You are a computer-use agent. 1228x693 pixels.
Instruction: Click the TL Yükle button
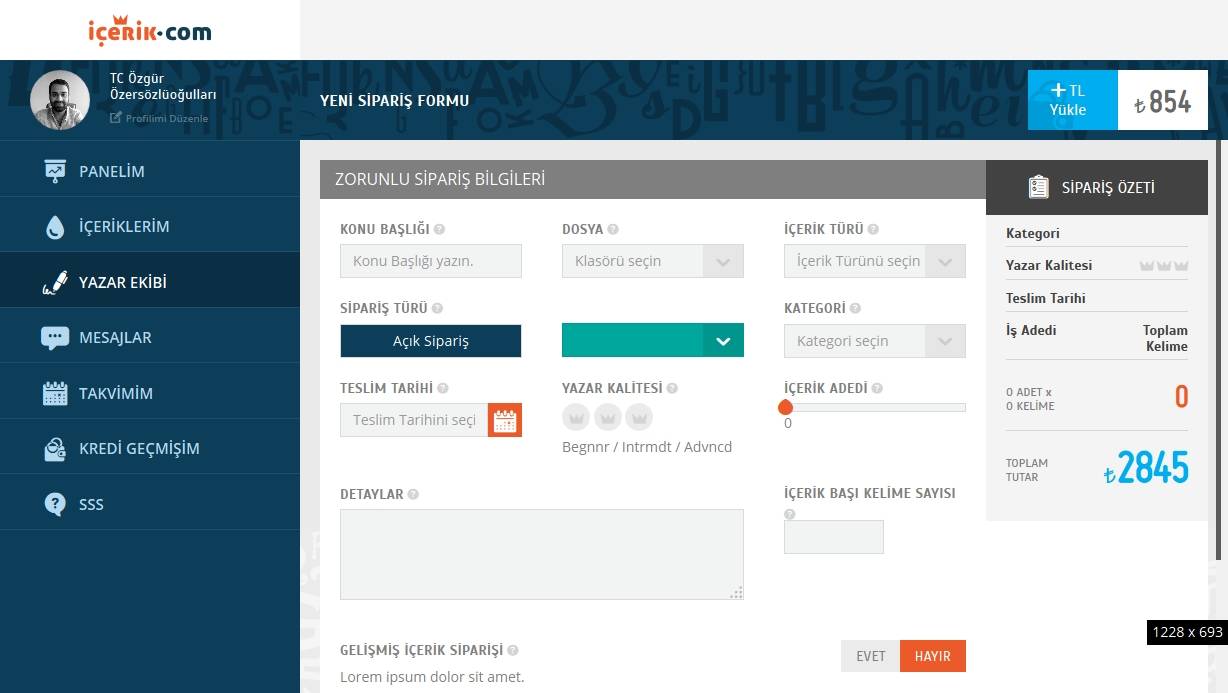1071,99
